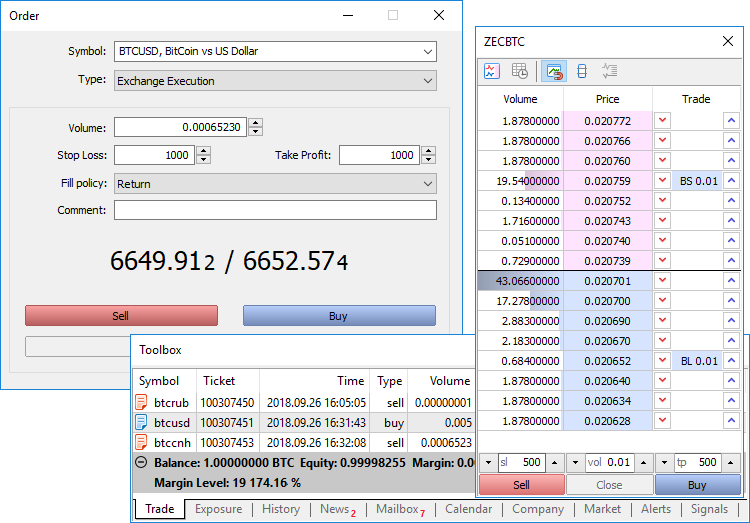Click the red Sell button in Order window
750x523 pixels.
point(121,316)
